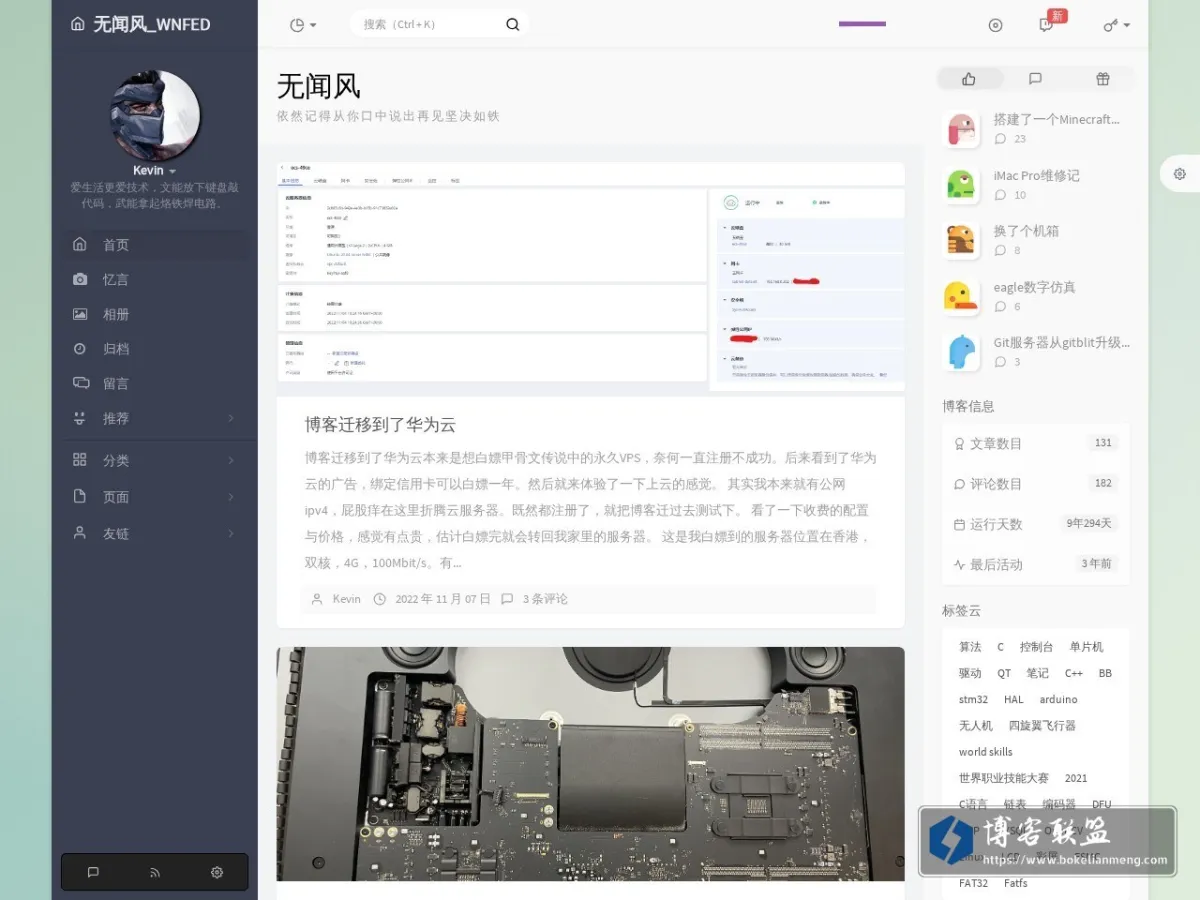Click the chat icon next to 留言
This screenshot has height=900, width=1200.
80,383
